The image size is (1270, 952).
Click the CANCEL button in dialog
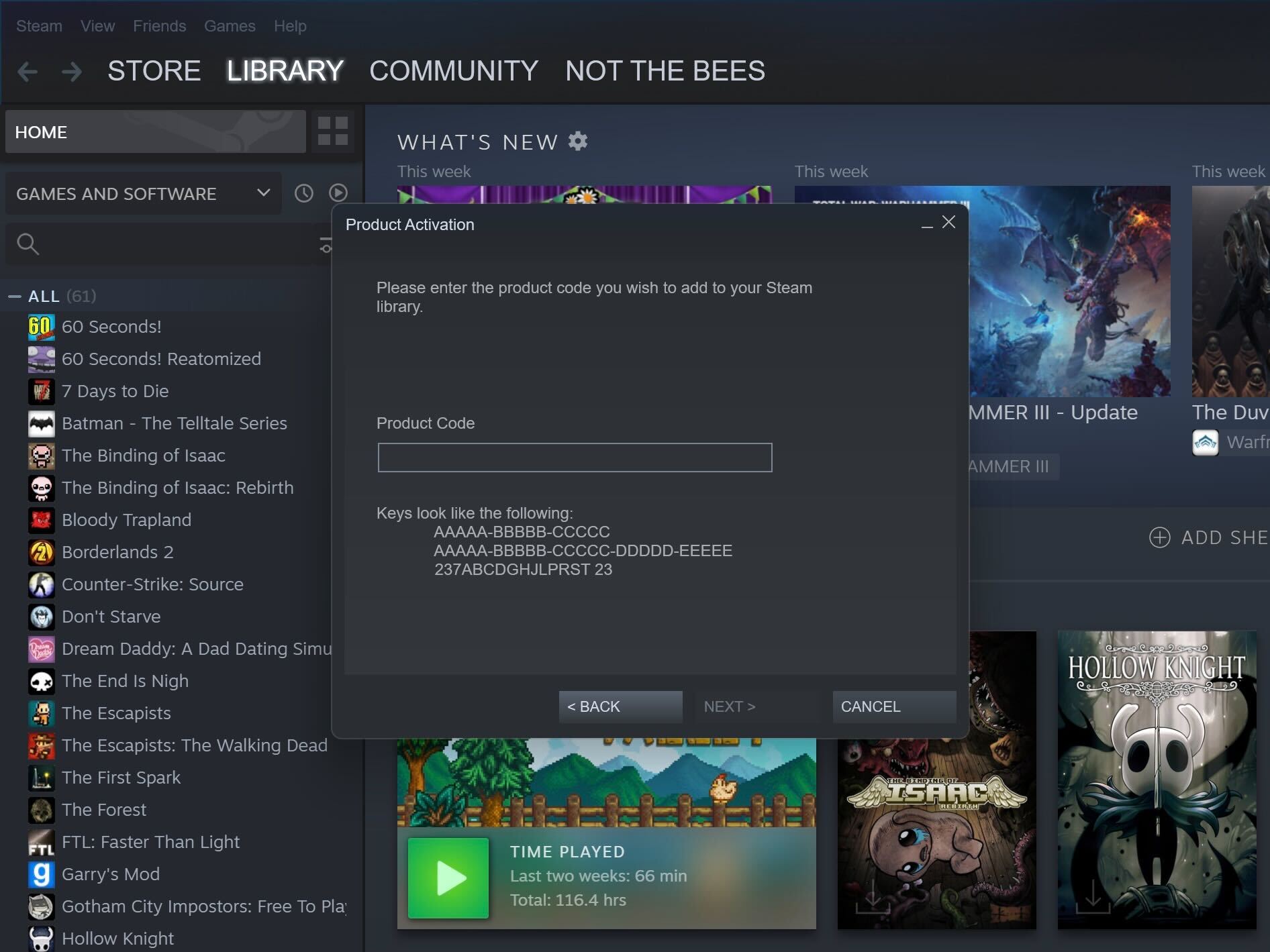tap(894, 706)
